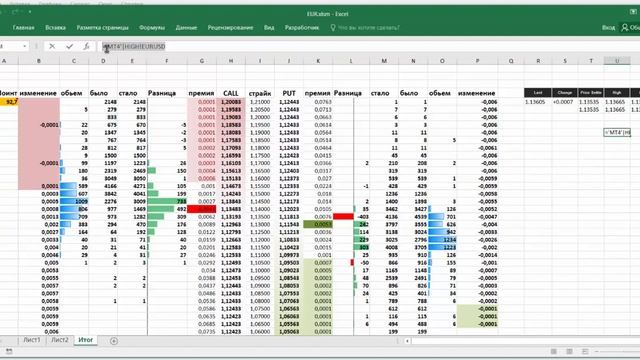Click the volume cell showing 1009

(x=74, y=201)
